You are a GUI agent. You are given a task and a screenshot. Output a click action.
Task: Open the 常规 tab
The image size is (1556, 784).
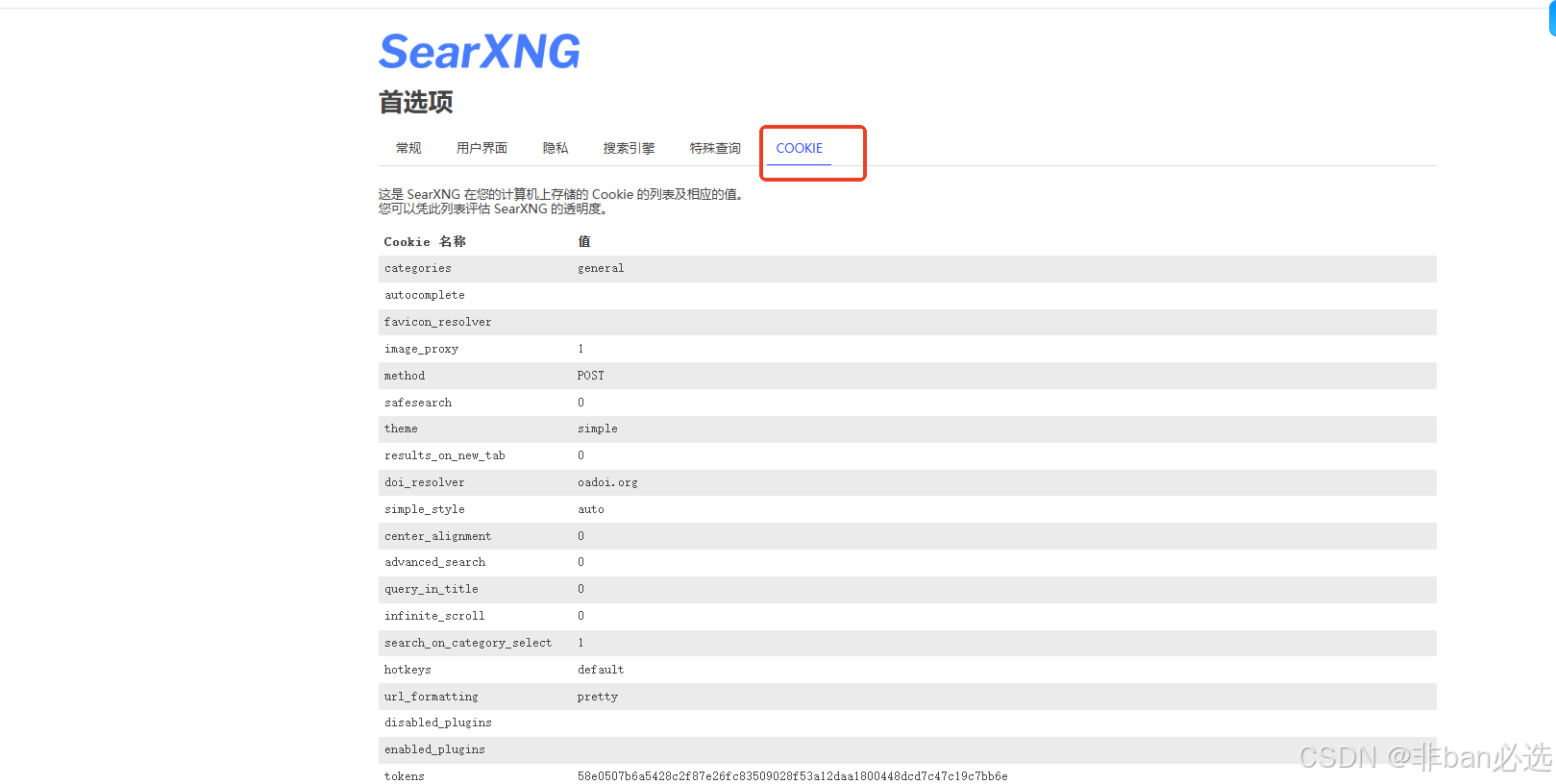[x=408, y=148]
